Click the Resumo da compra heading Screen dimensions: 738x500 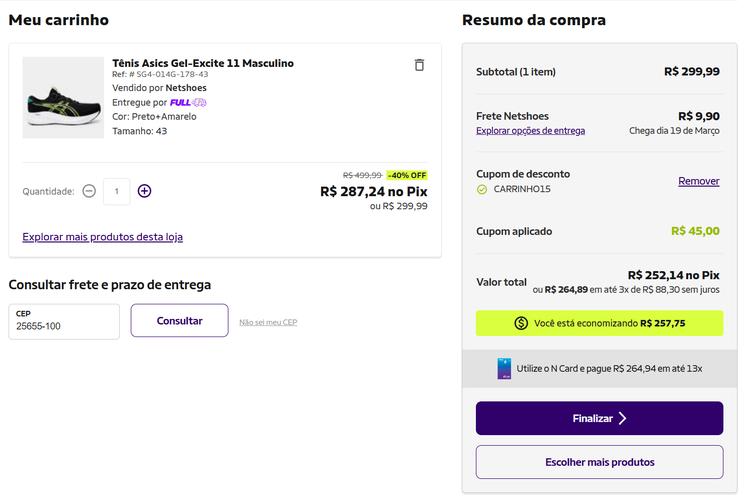tap(534, 20)
